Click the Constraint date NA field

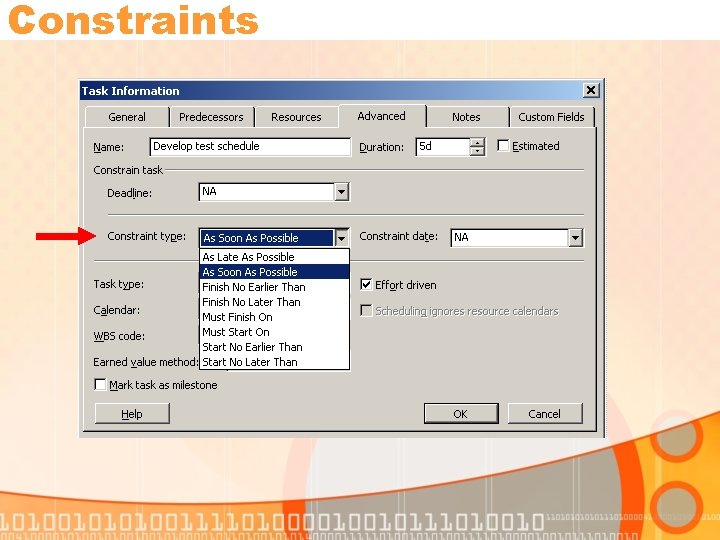(x=510, y=238)
